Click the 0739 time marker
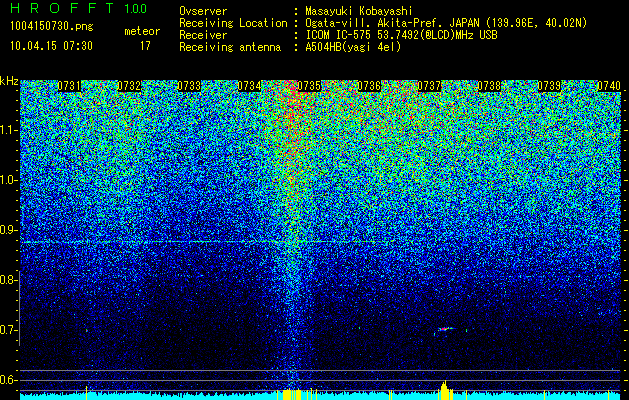629x400 pixels. (x=549, y=86)
